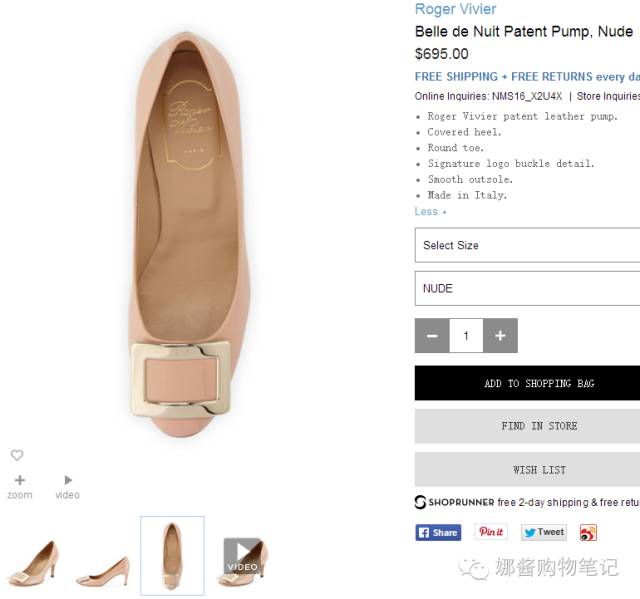Click Add to Shopping Bag button

coord(527,383)
